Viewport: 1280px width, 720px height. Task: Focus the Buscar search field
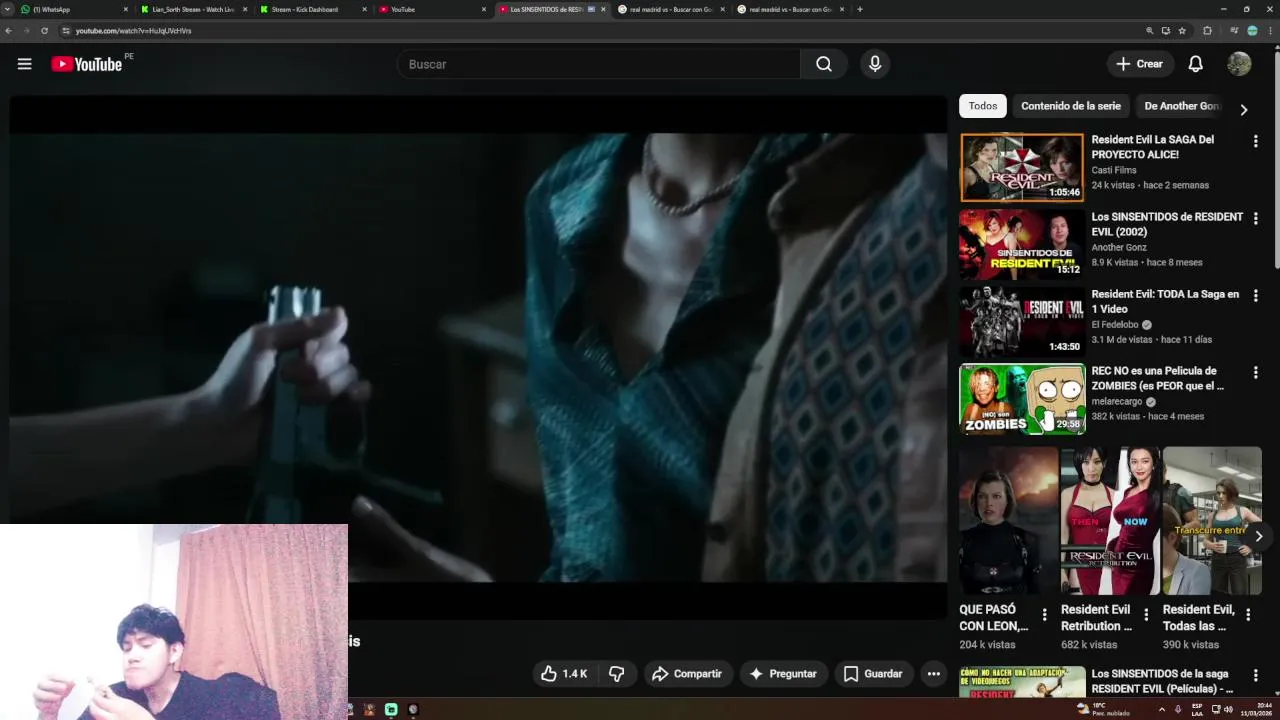598,64
